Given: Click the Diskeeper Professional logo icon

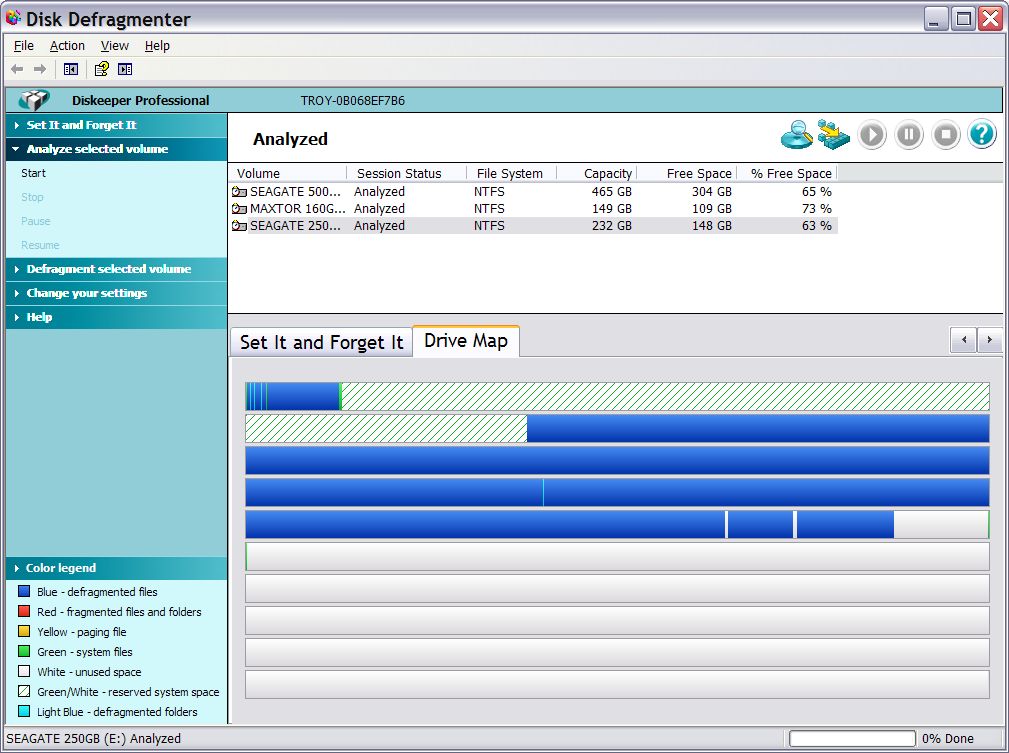Looking at the screenshot, I should tap(34, 100).
